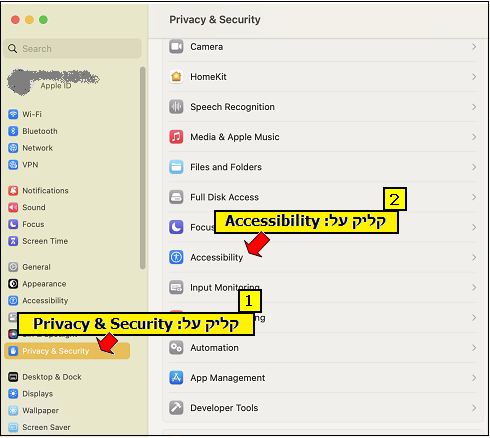Open the HomeKit house icon
This screenshot has width=490, height=438.
coord(176,76)
